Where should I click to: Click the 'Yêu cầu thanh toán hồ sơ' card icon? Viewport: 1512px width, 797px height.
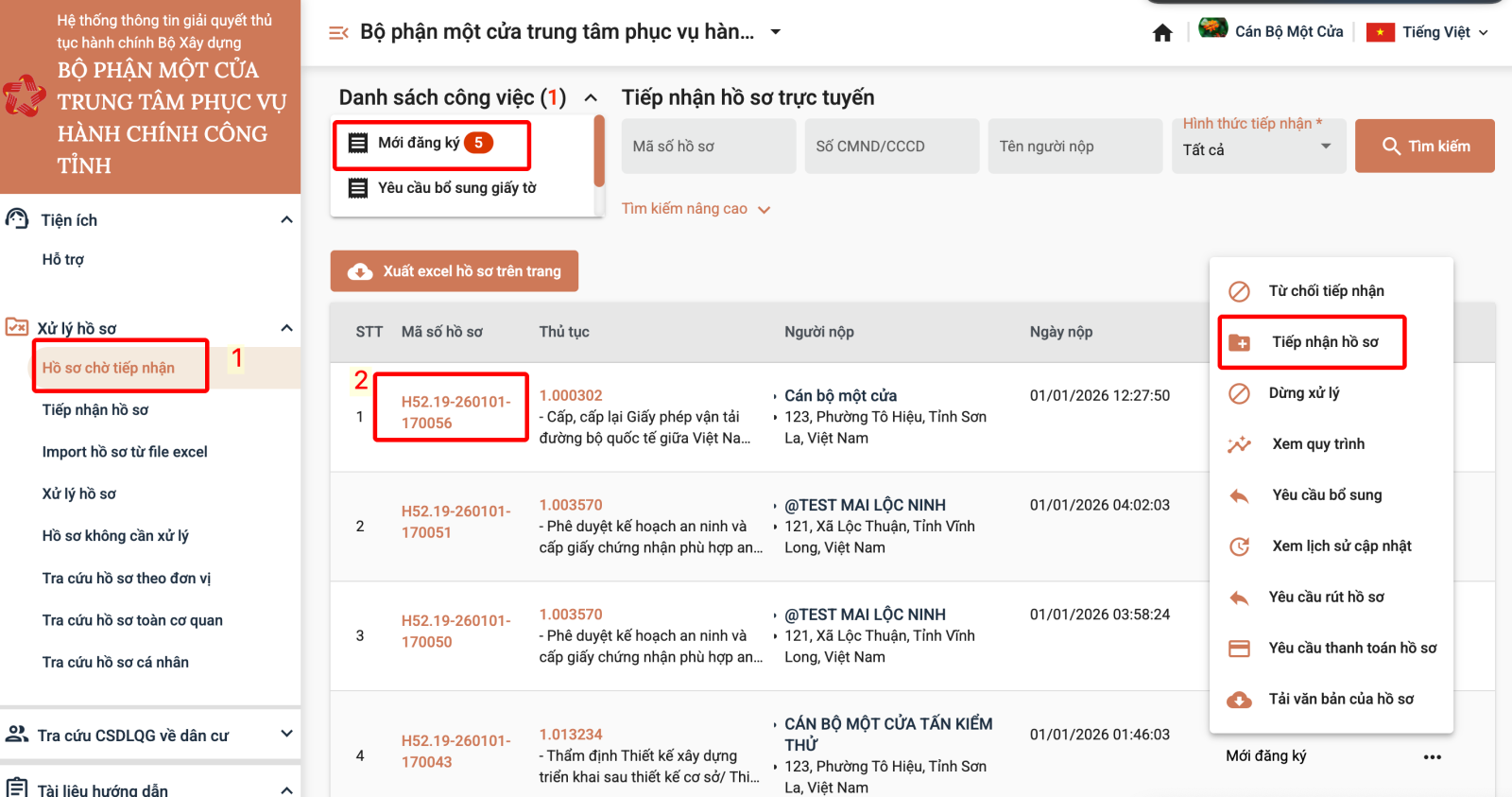1239,649
